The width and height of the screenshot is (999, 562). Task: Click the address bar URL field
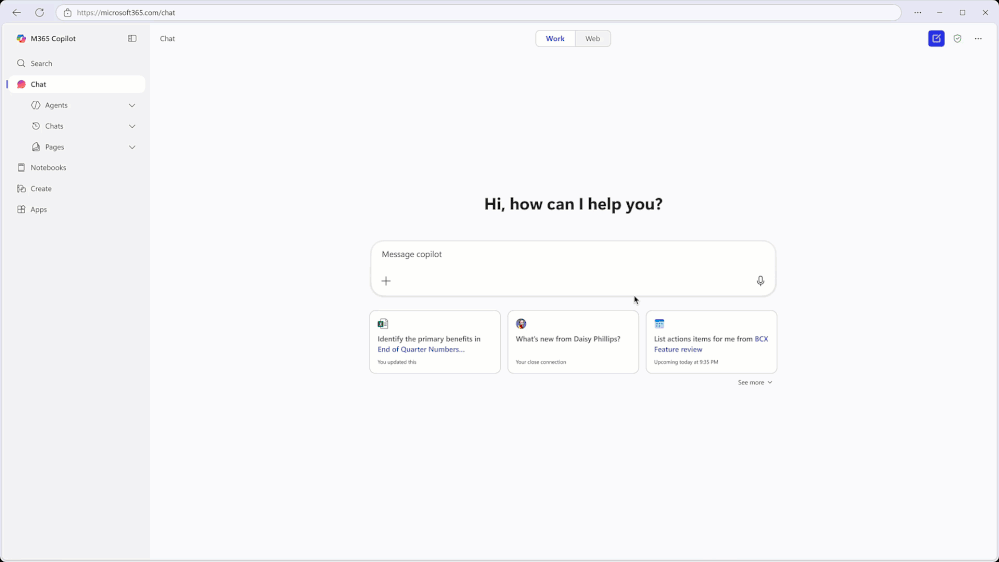tap(478, 12)
